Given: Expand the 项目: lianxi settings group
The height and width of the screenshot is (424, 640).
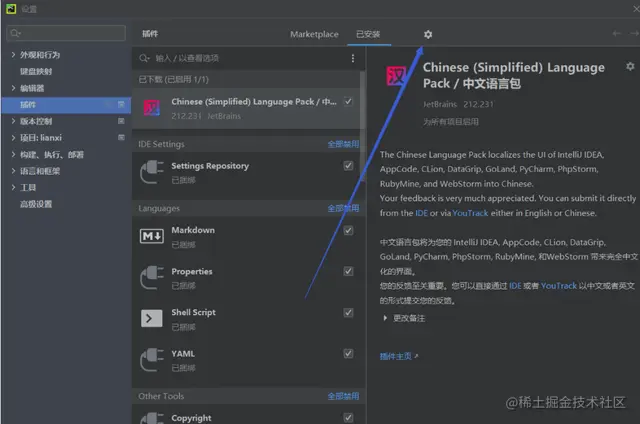Looking at the screenshot, I should pos(13,138).
